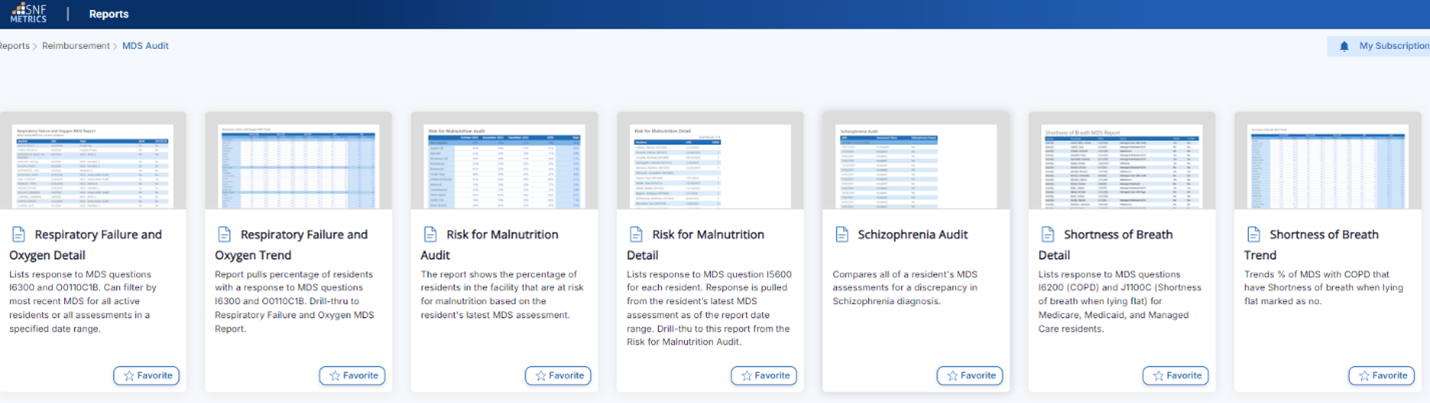Toggle Favorite on Respiratory Failure and Oxygen Detail
This screenshot has height=403, width=1430.
146,376
